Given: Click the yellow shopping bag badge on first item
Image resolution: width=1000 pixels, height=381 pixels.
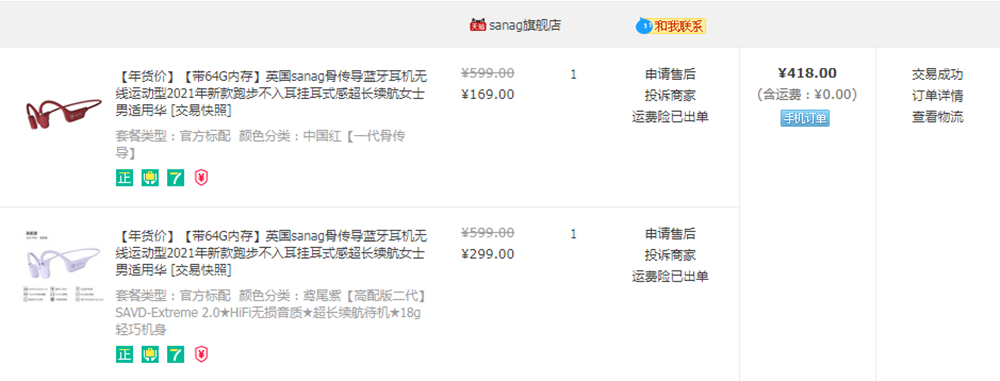Looking at the screenshot, I should pyautogui.click(x=150, y=178).
